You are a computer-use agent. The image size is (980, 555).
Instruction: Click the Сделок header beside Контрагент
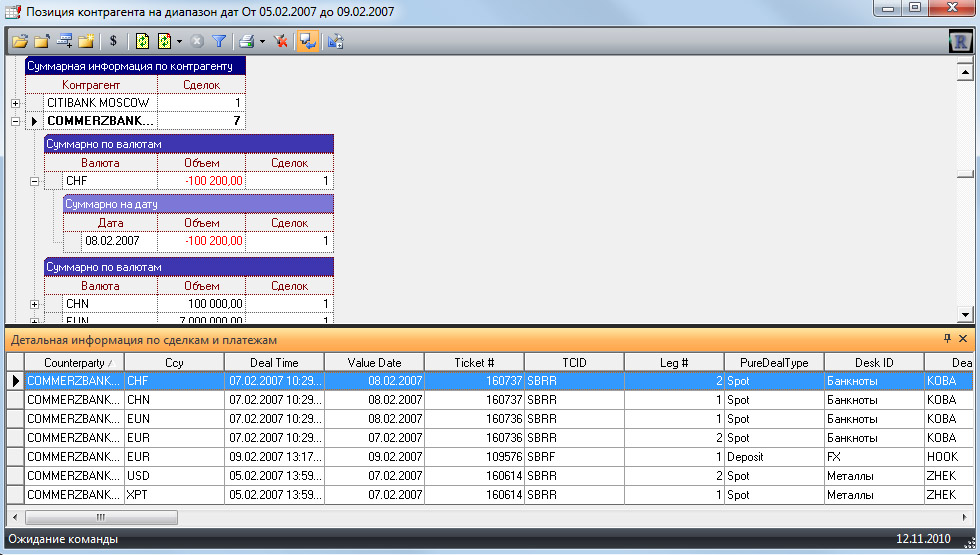pos(201,84)
